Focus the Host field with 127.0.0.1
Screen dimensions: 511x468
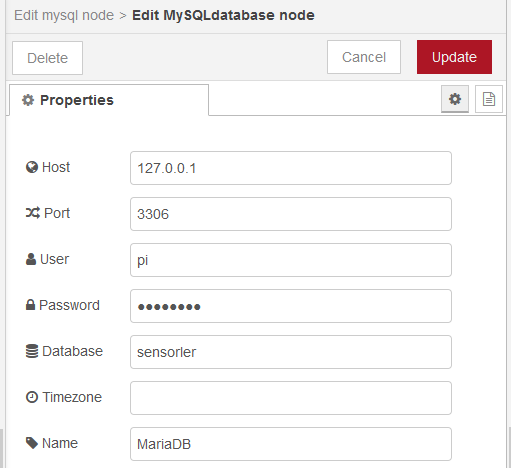[291, 168]
